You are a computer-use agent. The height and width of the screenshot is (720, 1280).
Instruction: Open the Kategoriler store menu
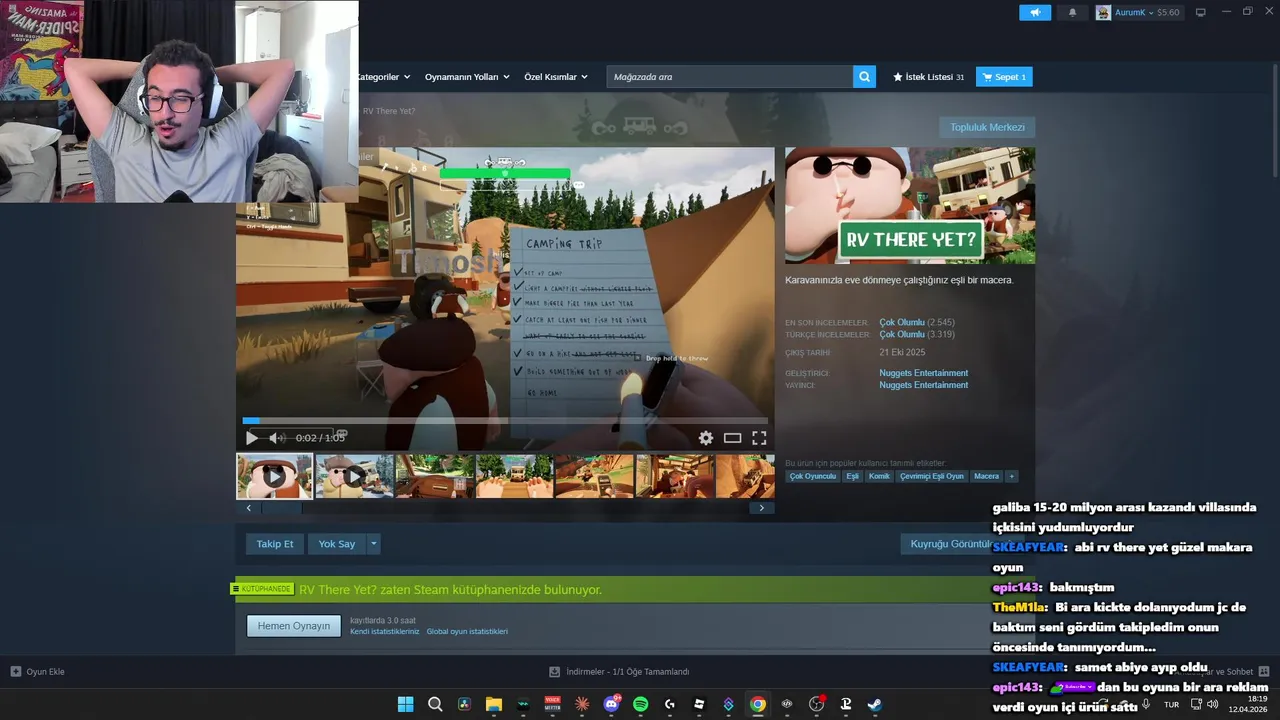[382, 77]
